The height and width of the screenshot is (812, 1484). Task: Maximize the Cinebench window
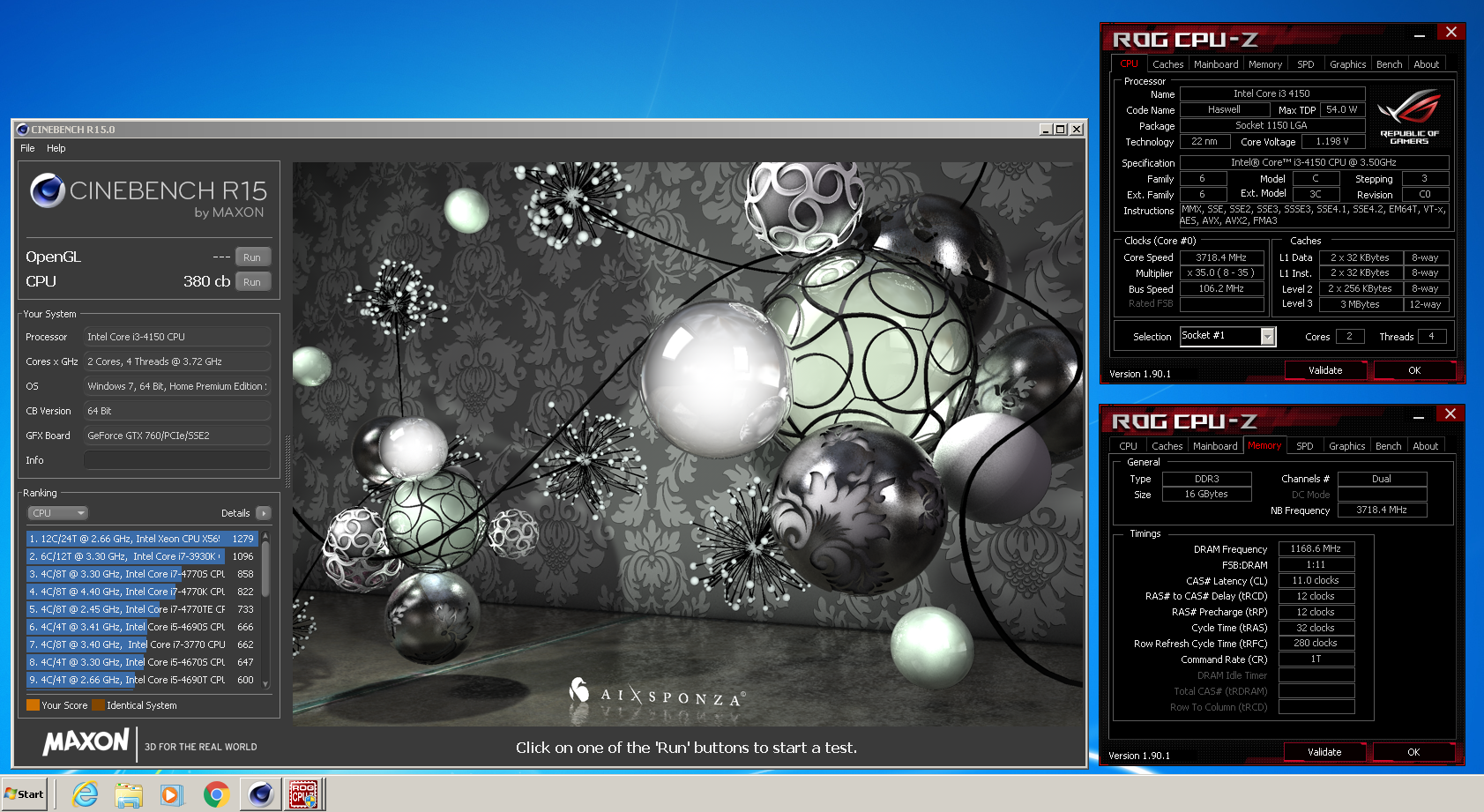(1061, 130)
